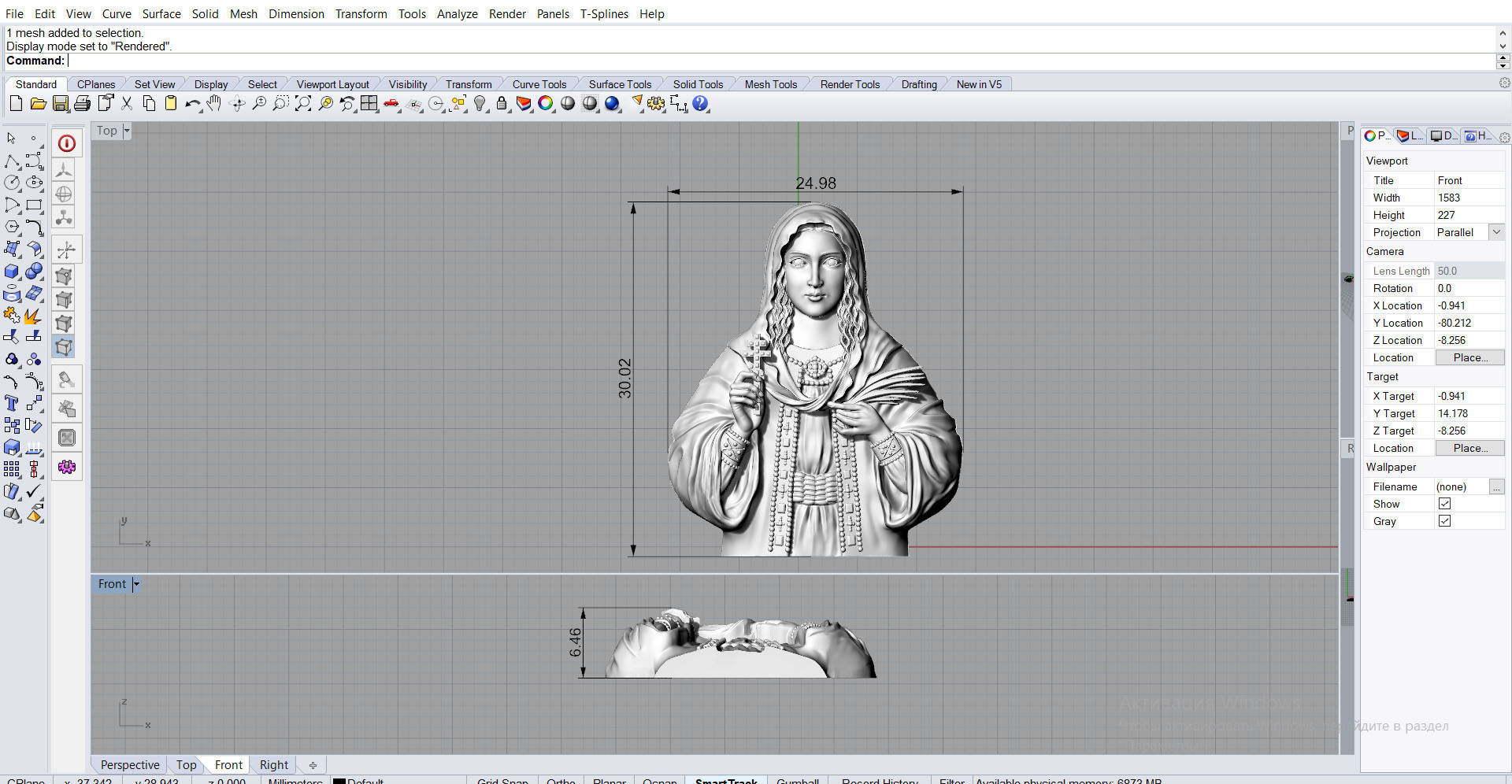
Task: Open the Edit Layers icon
Action: pyautogui.click(x=524, y=103)
